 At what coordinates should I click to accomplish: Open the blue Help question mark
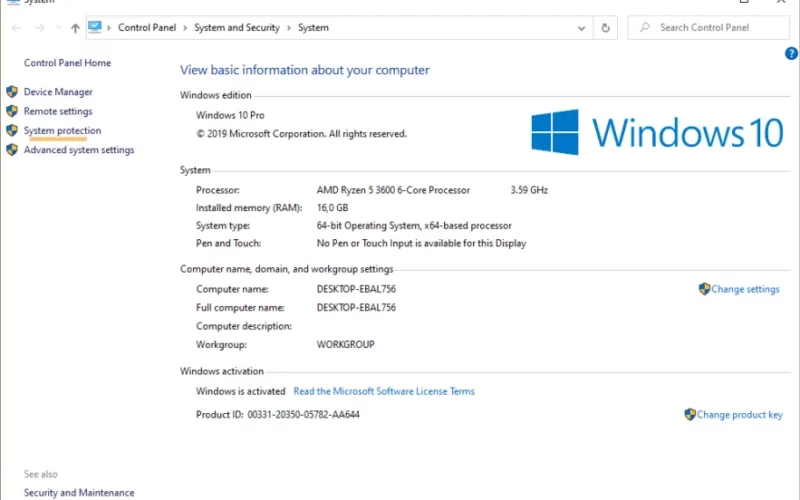(x=791, y=53)
